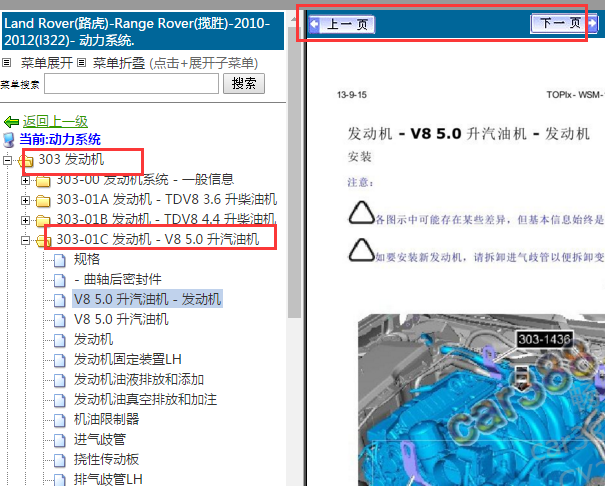Click page icon beside 机油限制器
Image resolution: width=605 pixels, height=486 pixels.
[x=59, y=420]
